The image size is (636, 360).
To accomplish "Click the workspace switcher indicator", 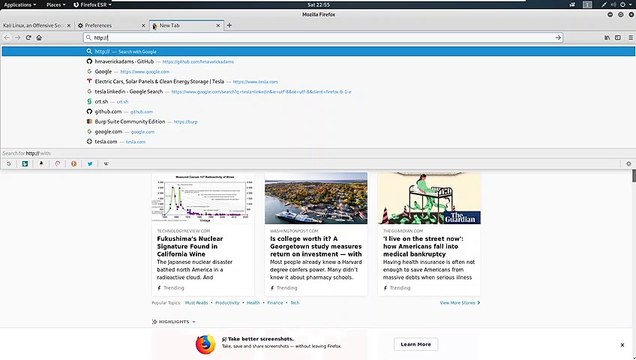I will [x=587, y=4].
